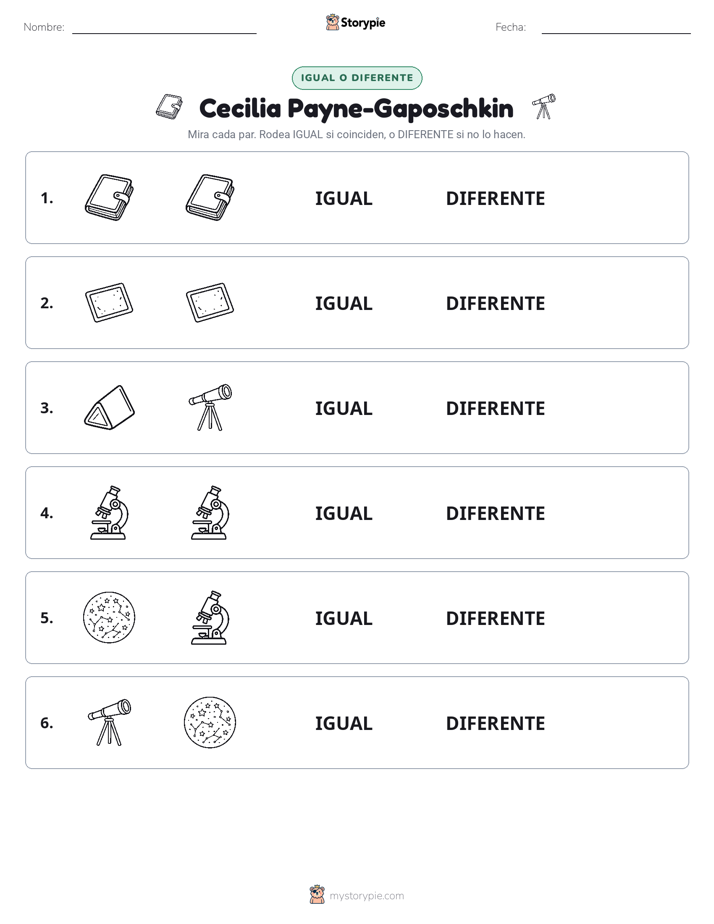The image size is (714, 924).
Task: Click the microscope icon in row 5
Action: point(210,617)
